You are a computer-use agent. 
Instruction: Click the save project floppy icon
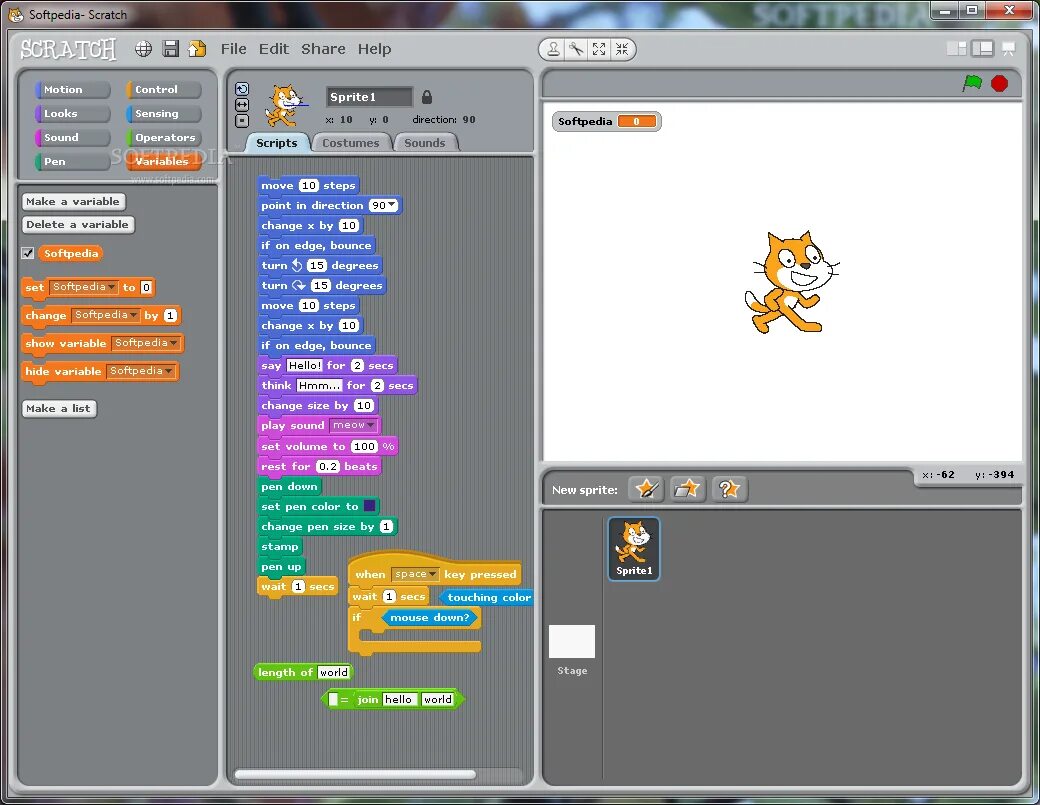(170, 49)
